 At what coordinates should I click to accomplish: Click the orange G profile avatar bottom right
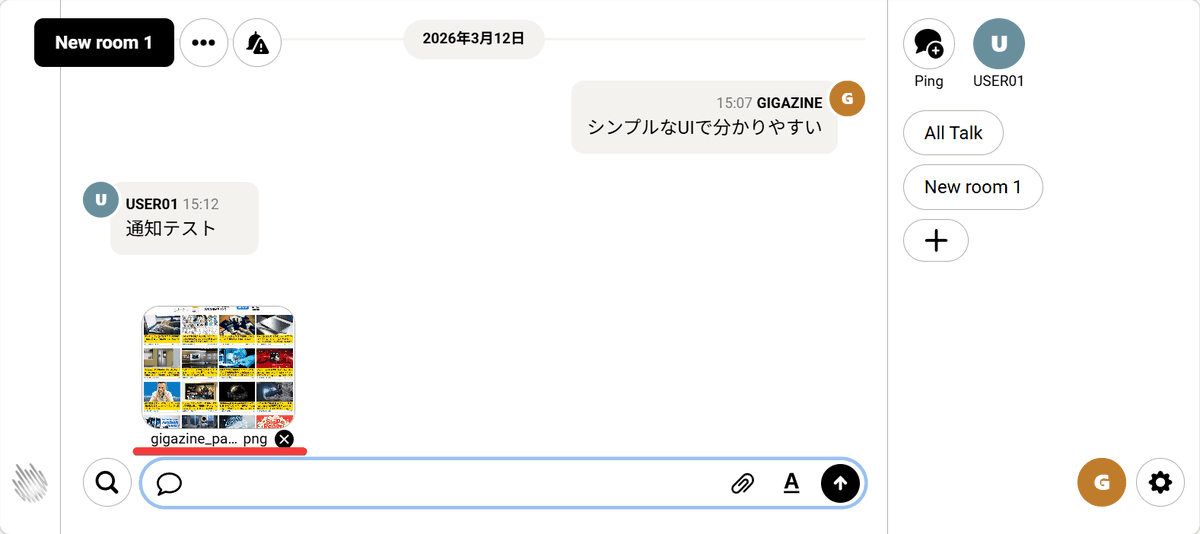(x=1102, y=483)
